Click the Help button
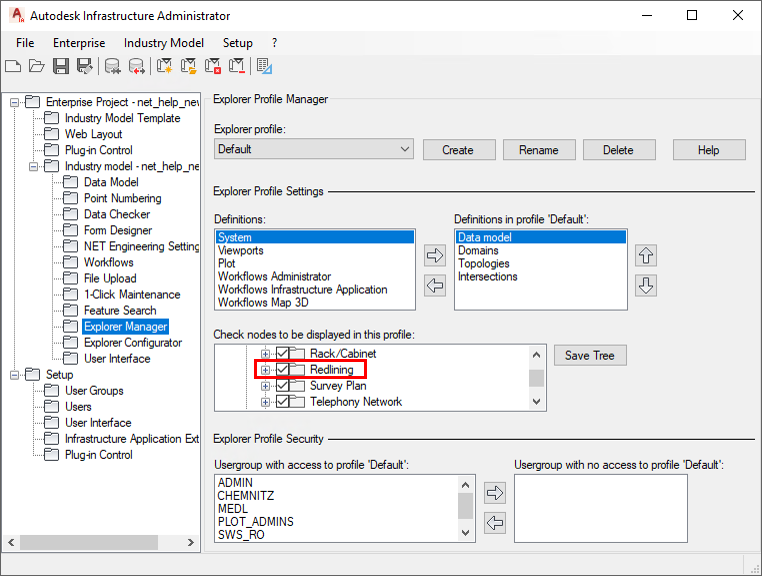Image resolution: width=762 pixels, height=576 pixels. click(709, 150)
